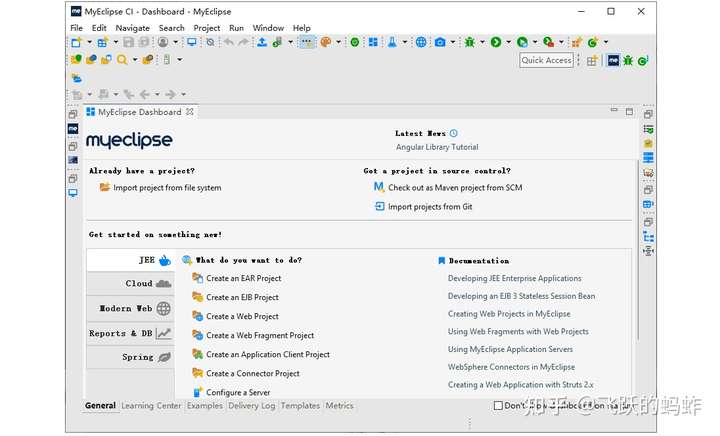Viewport: 720px width, 436px height.
Task: Click the New file toolbar icon
Action: (x=76, y=42)
